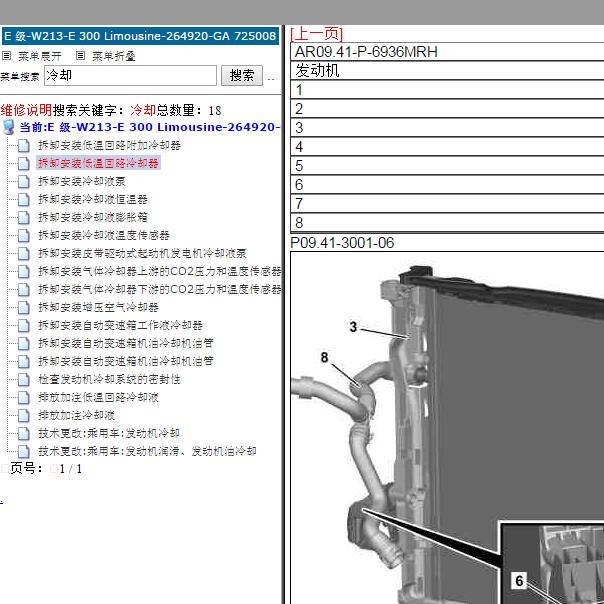Click table row numbered 3
This screenshot has width=604, height=604.
[447, 128]
